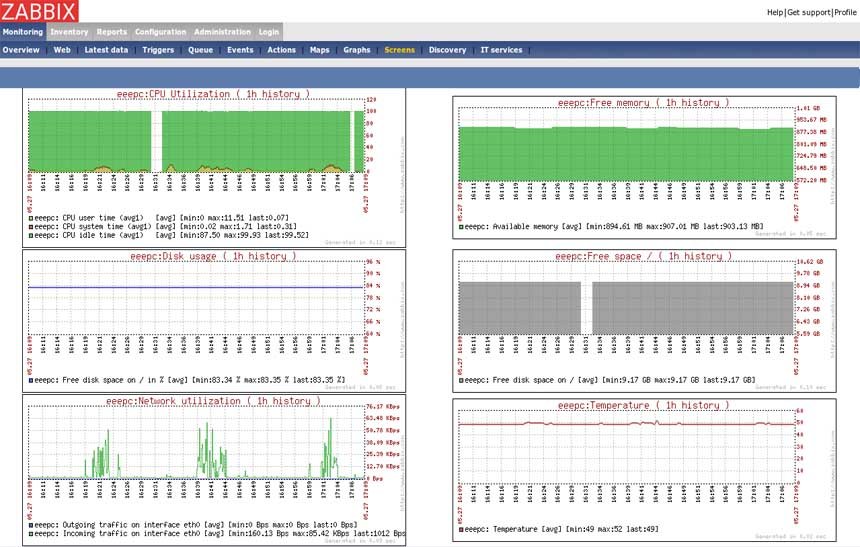Open the Network utilization graph
This screenshot has height=547, width=860.
tap(214, 470)
